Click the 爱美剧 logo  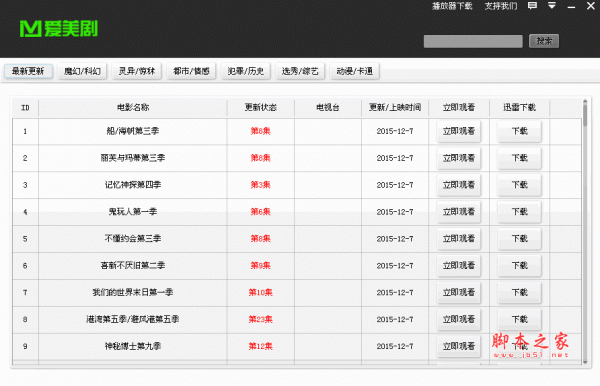59,29
